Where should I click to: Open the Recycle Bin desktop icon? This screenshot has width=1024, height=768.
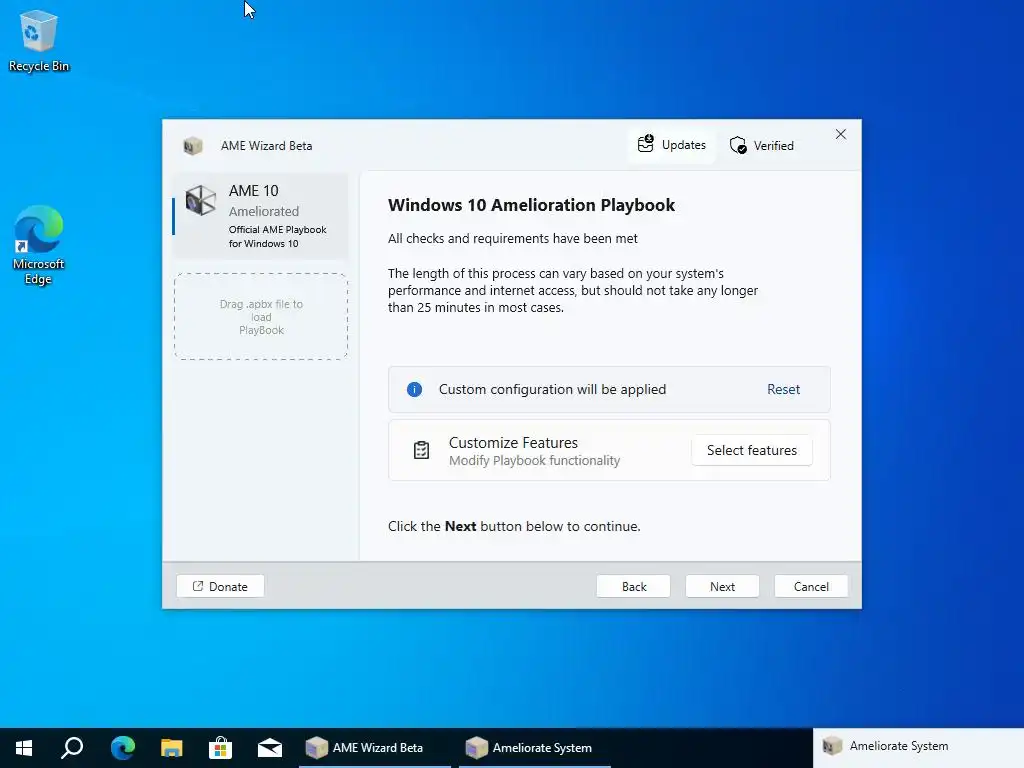tap(38, 40)
